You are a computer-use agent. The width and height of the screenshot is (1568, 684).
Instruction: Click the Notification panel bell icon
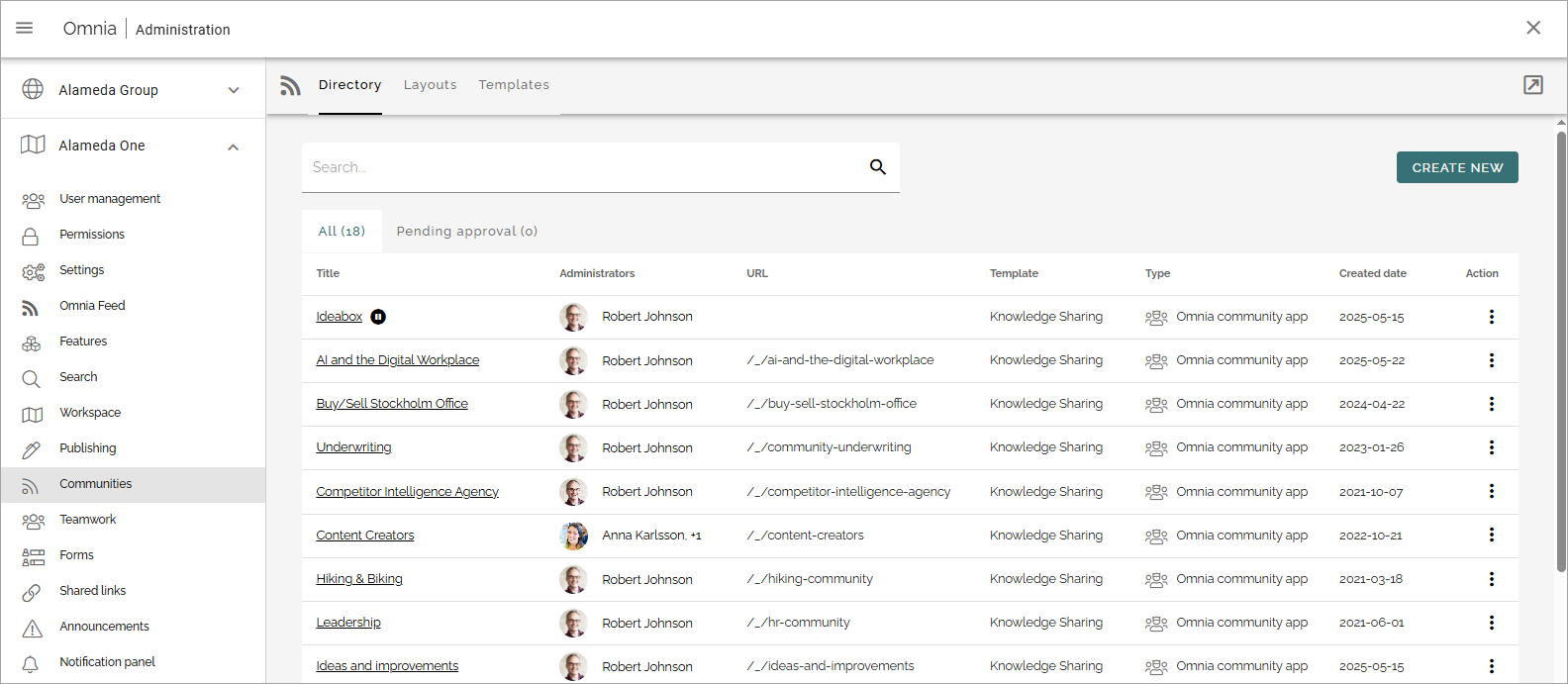click(31, 663)
